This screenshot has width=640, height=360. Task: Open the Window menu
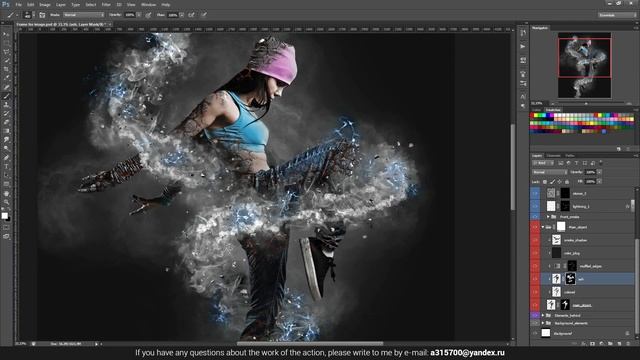[148, 4]
